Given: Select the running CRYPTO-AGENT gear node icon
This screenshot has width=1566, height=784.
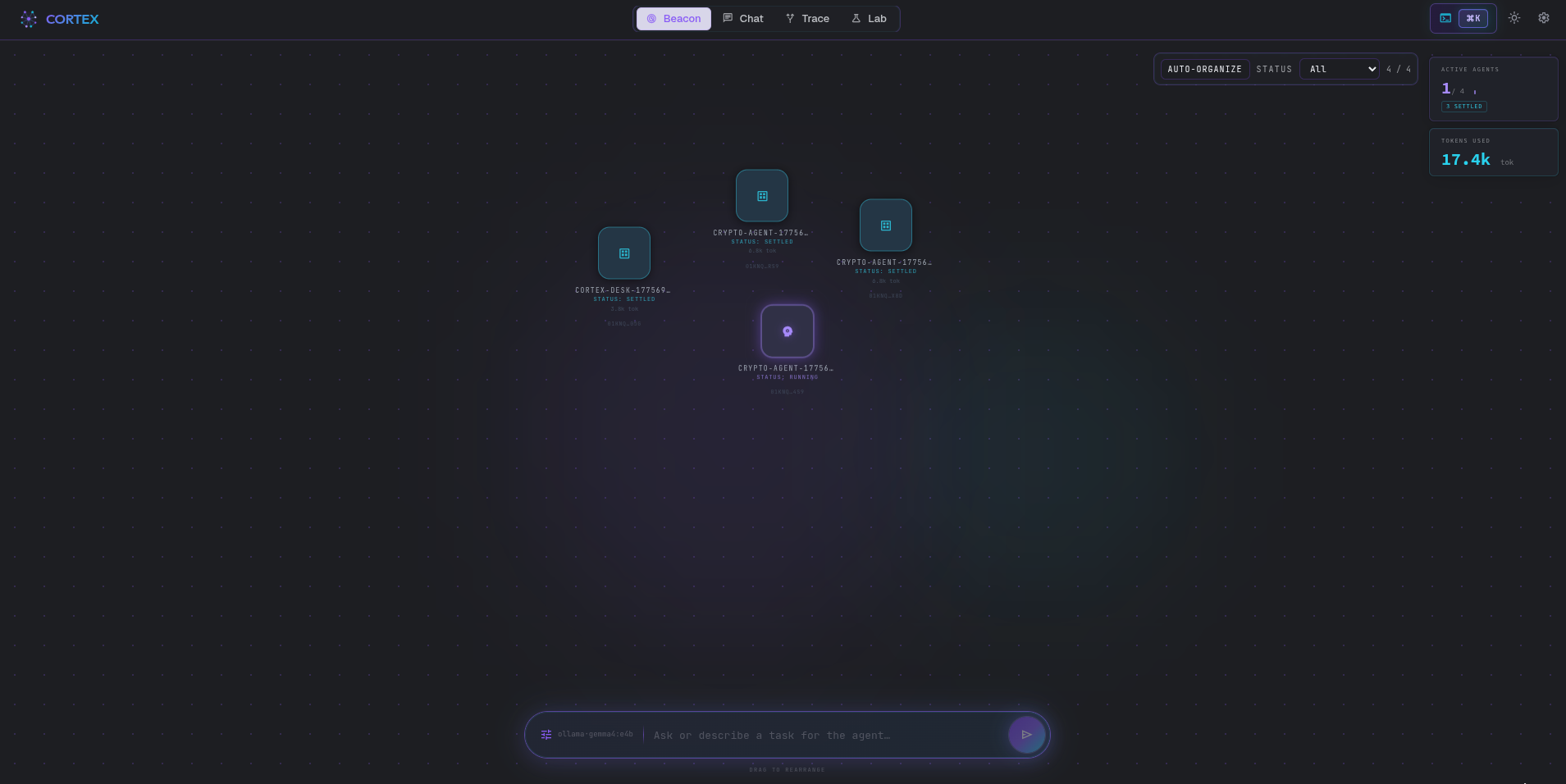Looking at the screenshot, I should [787, 331].
